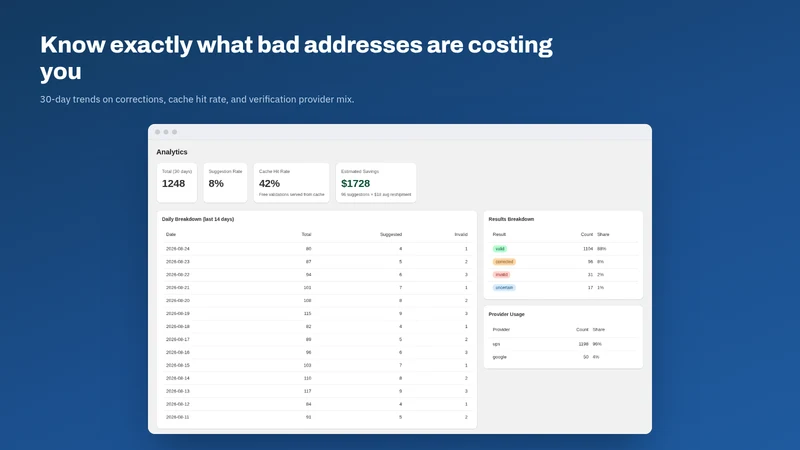Open the Suggestion Rate 8% card
Screen dimensions: 800x450
click(x=225, y=183)
